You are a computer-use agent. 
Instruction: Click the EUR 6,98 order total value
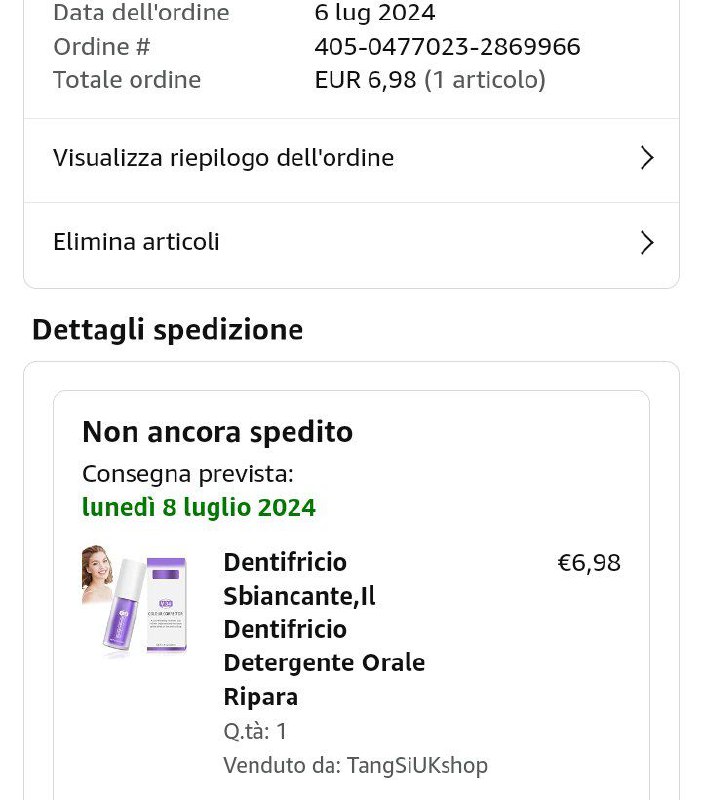click(365, 80)
